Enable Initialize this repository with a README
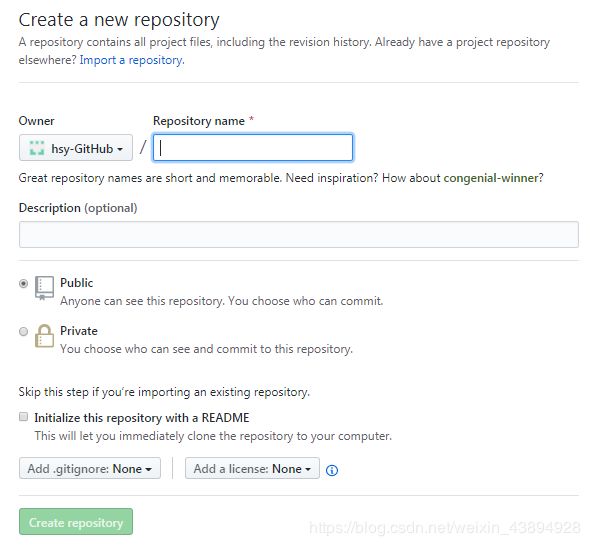 [23, 417]
